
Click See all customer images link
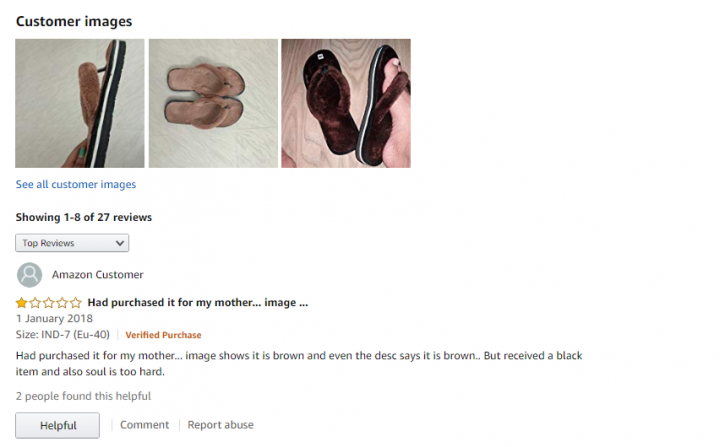76,184
